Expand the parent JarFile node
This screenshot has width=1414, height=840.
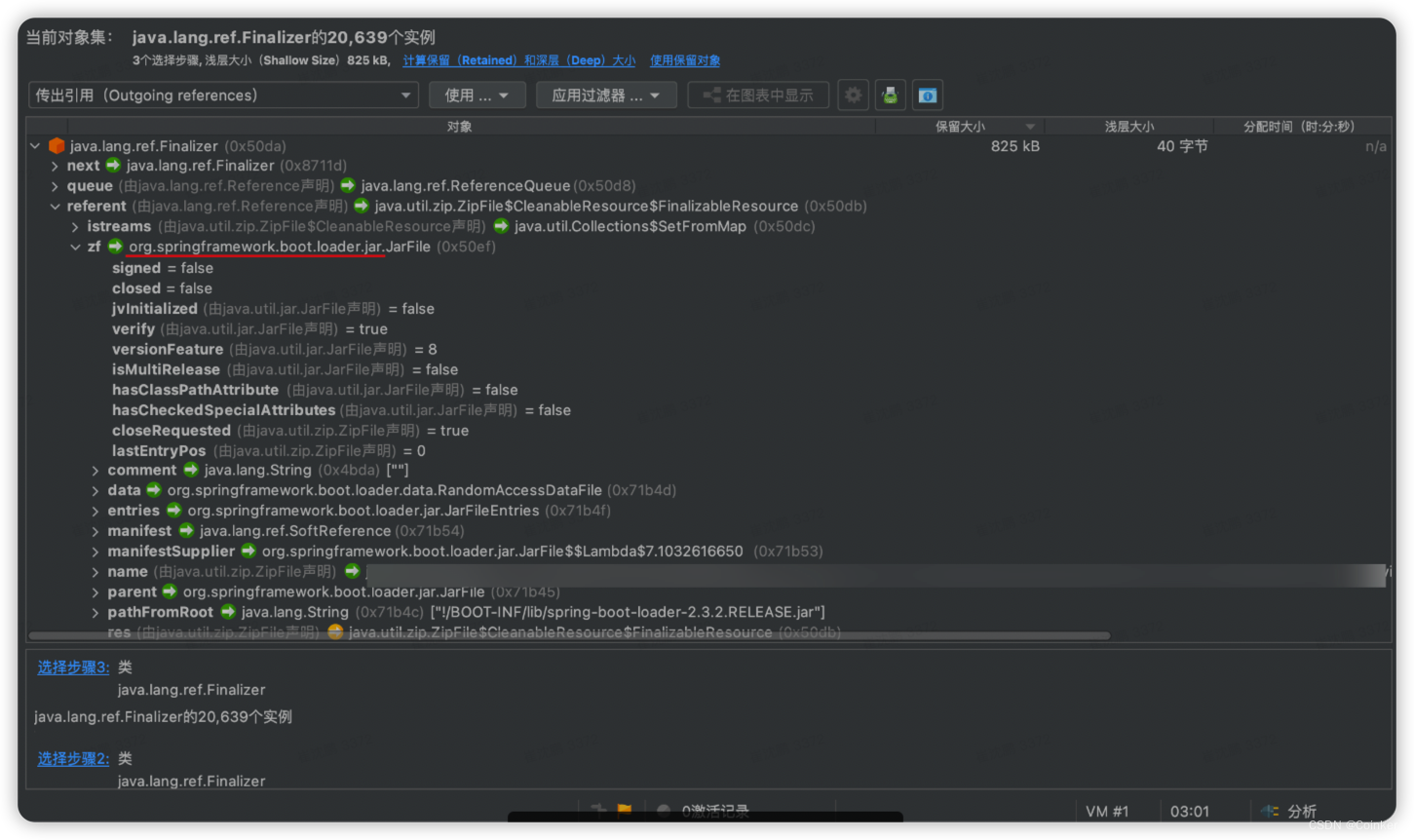coord(96,592)
